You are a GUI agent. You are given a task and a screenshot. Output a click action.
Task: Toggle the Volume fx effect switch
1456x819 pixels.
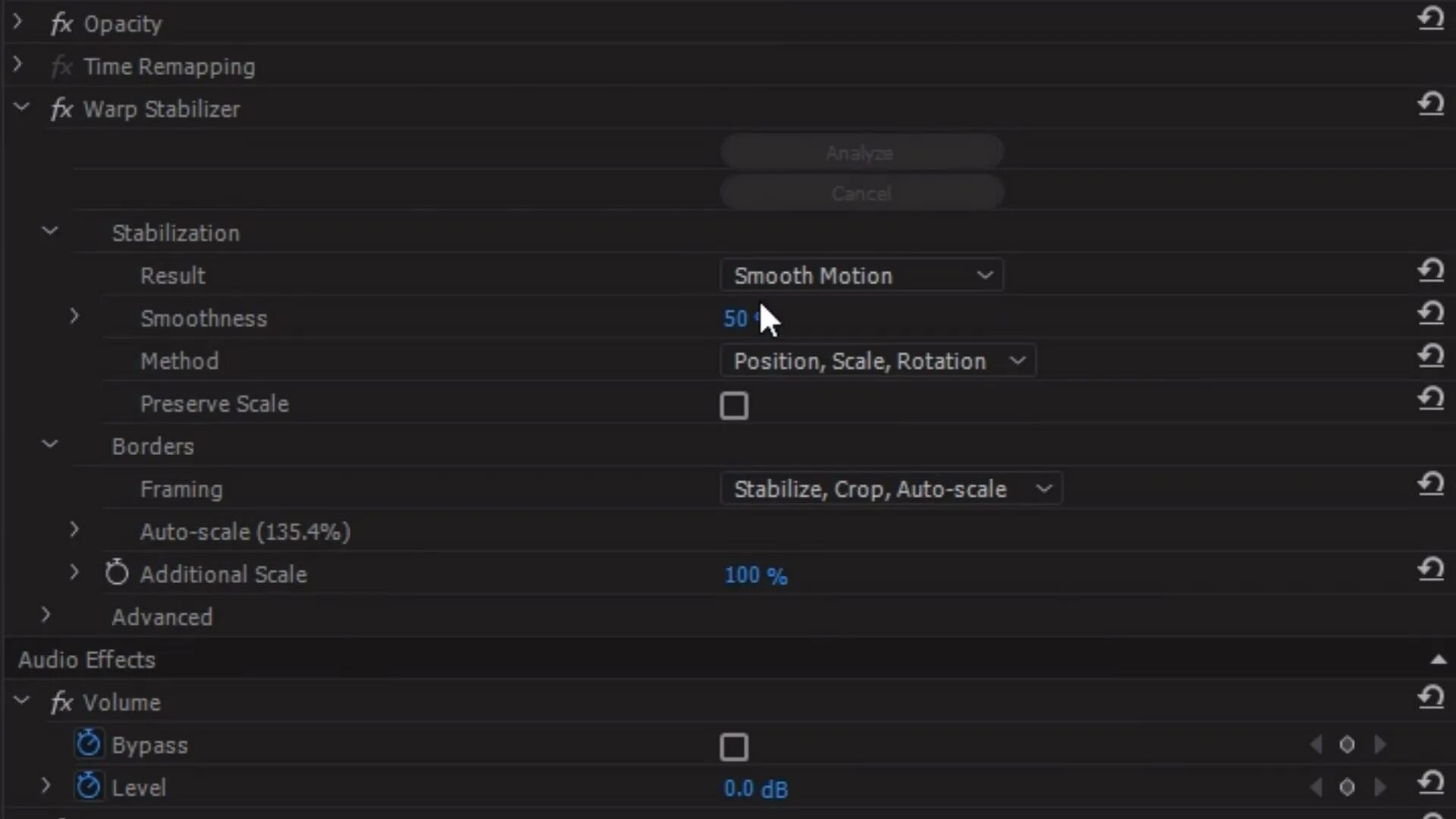(x=61, y=702)
